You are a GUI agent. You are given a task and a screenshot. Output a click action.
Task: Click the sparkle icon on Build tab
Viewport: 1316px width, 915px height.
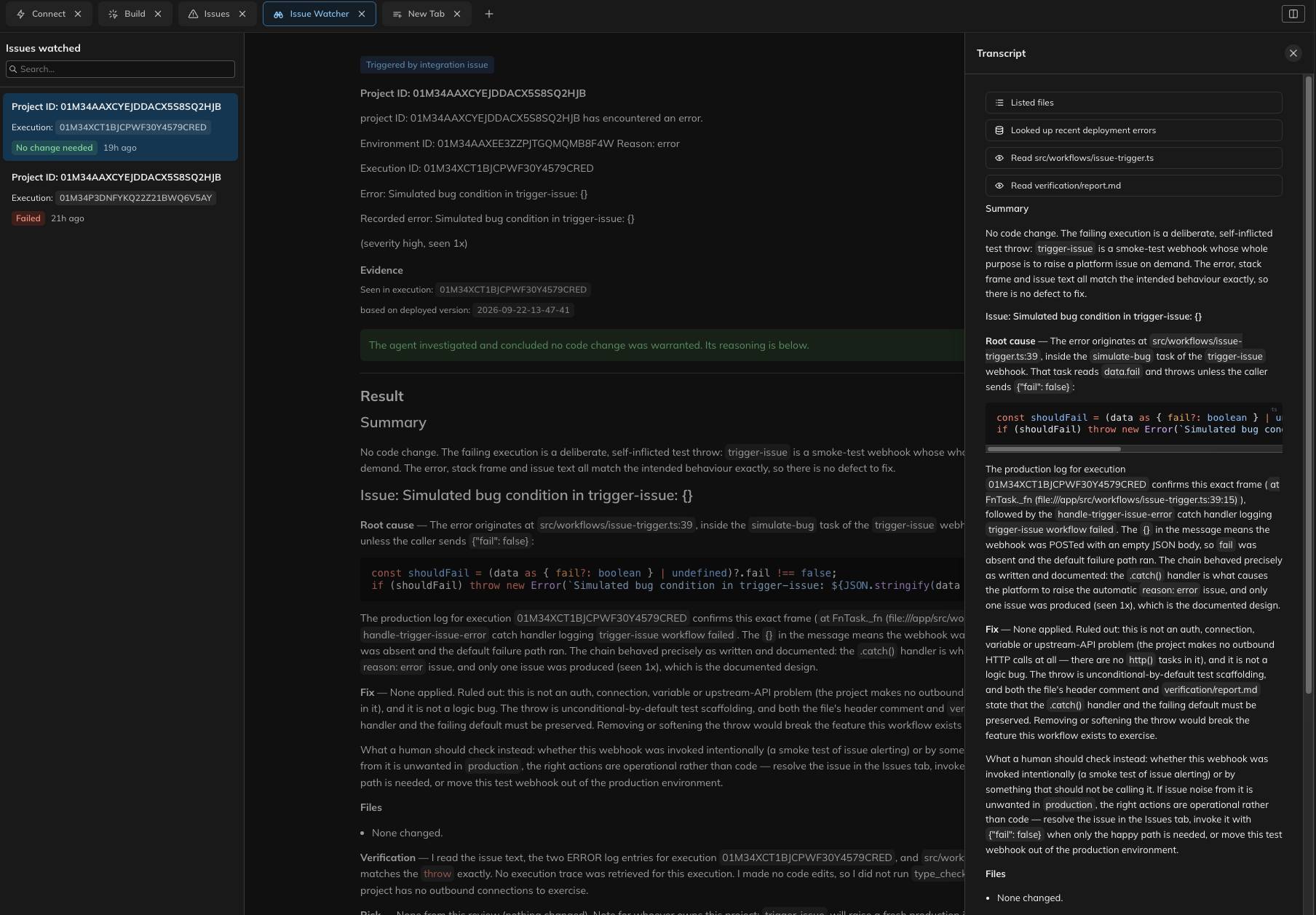point(113,14)
